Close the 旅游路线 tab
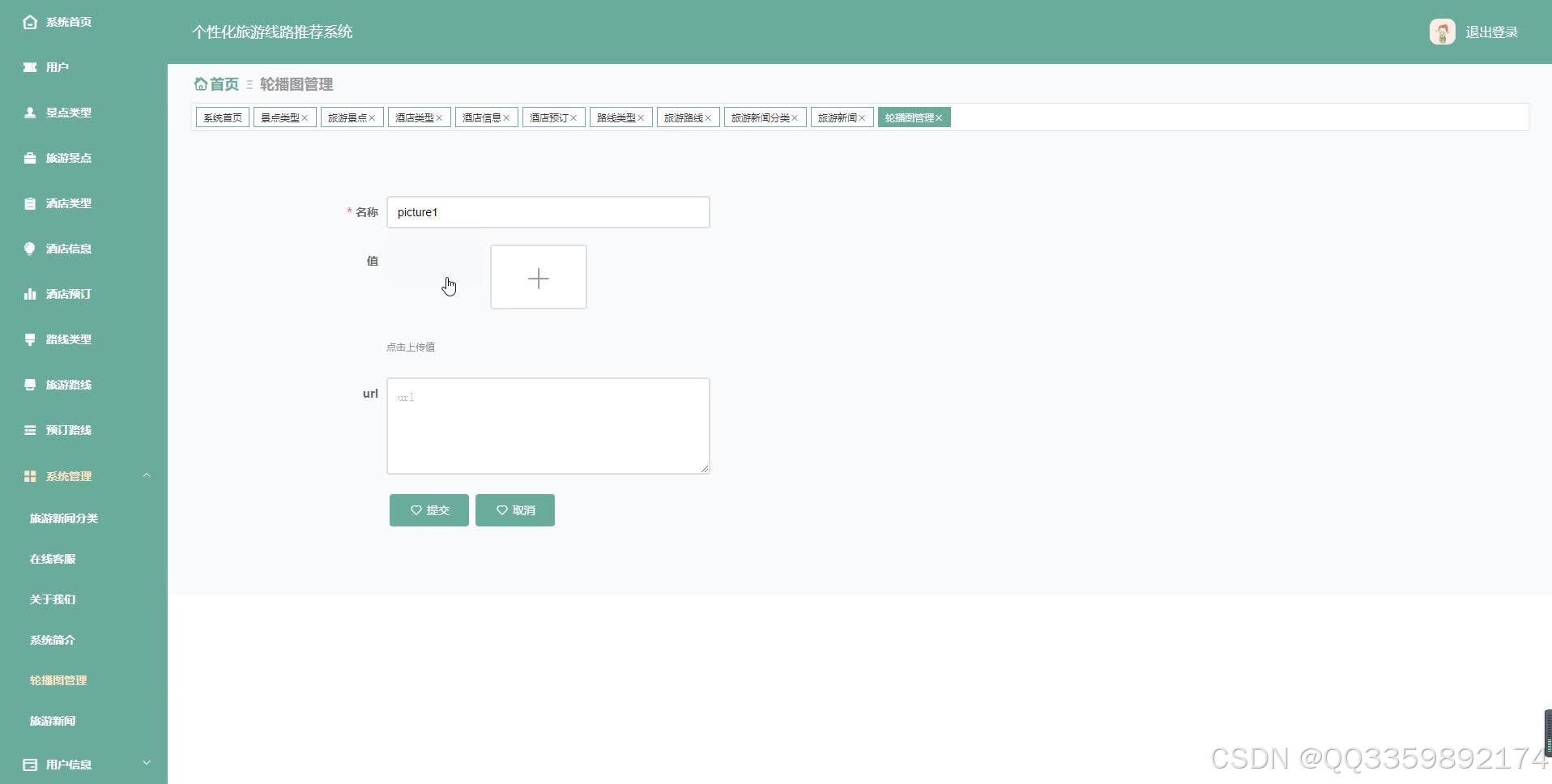Screen dimensions: 1552x784 (708, 118)
